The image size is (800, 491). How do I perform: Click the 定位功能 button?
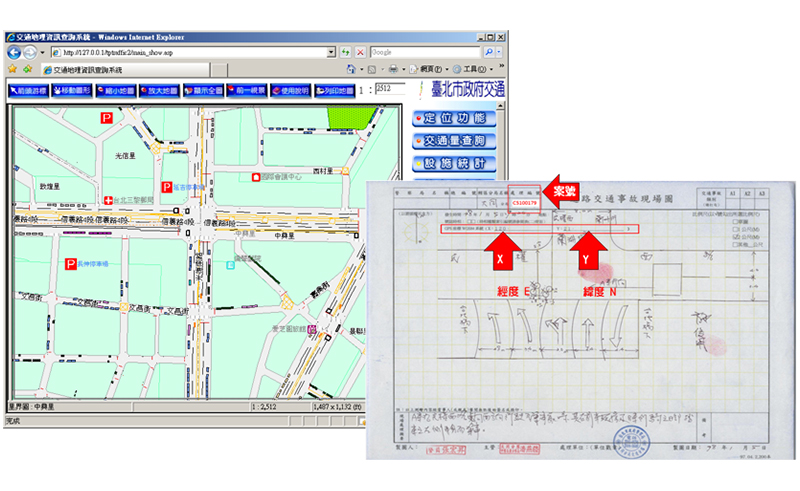tap(454, 118)
